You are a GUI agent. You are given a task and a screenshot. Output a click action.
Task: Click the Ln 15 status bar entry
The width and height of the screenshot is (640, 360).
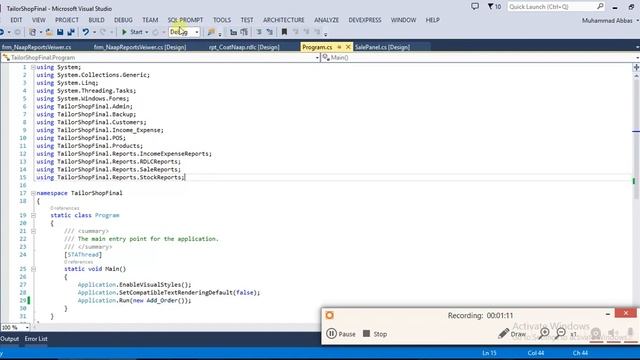(x=489, y=353)
